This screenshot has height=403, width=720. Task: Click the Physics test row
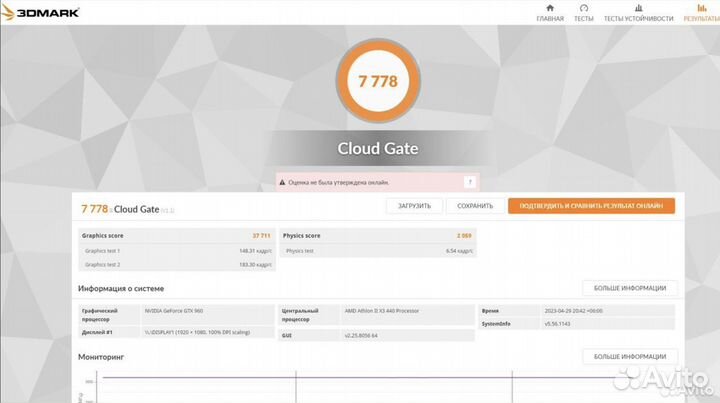pyautogui.click(x=378, y=251)
